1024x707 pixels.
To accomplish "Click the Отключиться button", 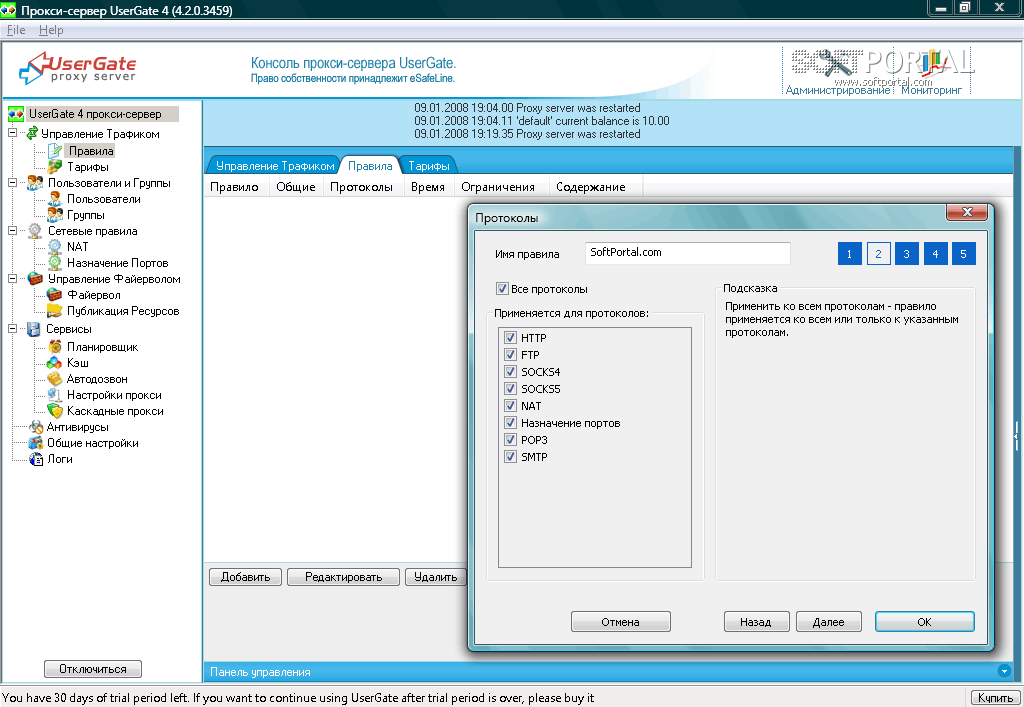I will click(93, 669).
